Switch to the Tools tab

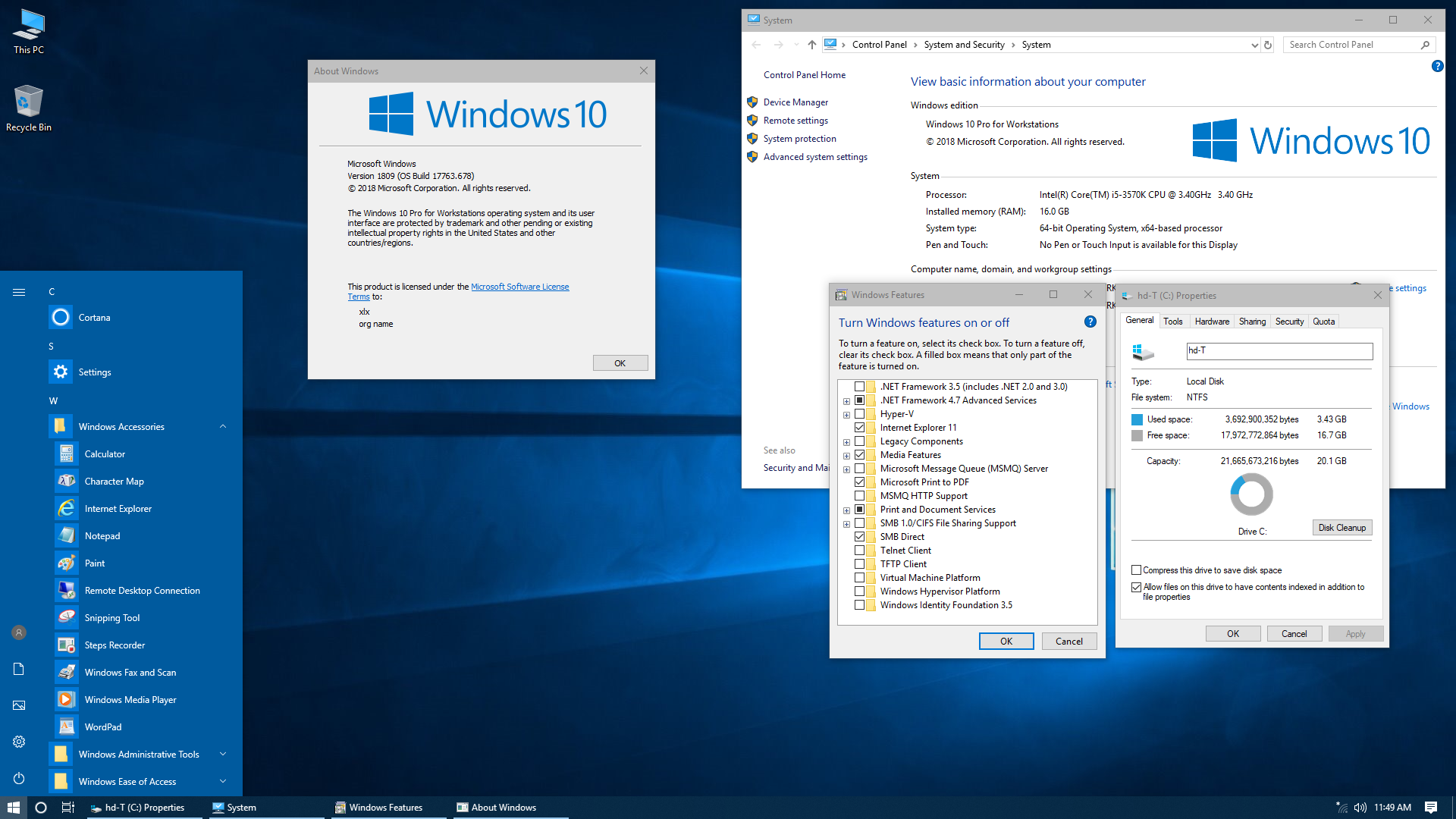pos(1172,322)
